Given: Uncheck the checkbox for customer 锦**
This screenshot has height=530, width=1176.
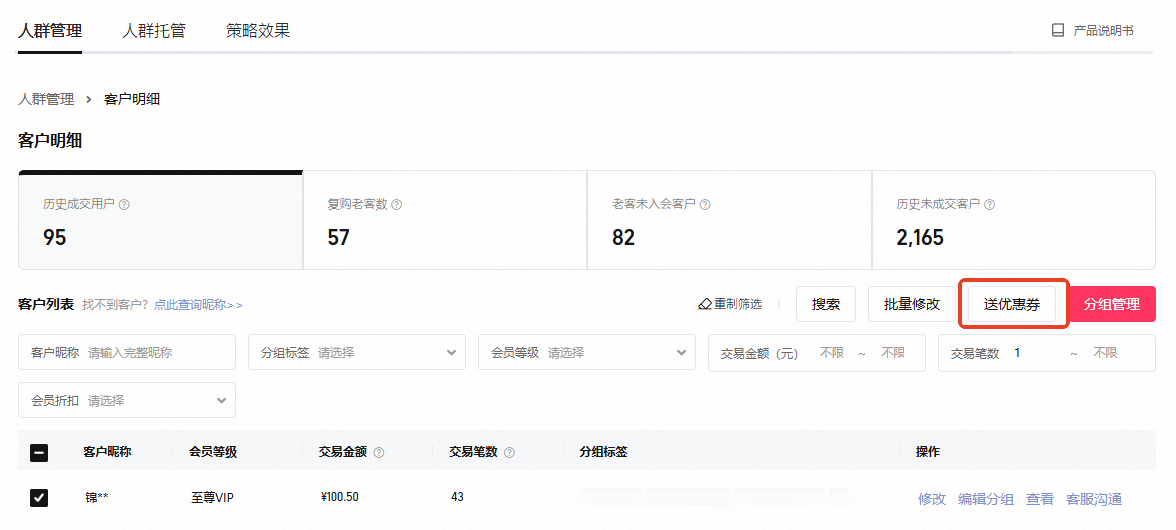Looking at the screenshot, I should pos(39,498).
